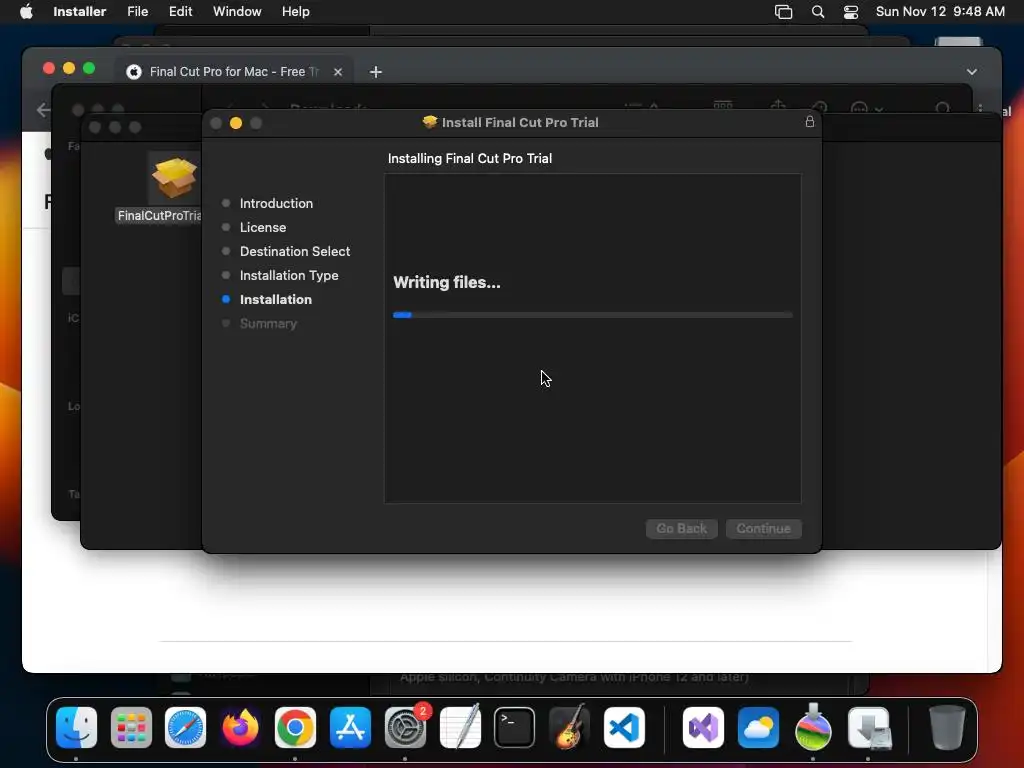This screenshot has height=768, width=1024.
Task: Select the Installation Type step
Action: [x=289, y=276]
